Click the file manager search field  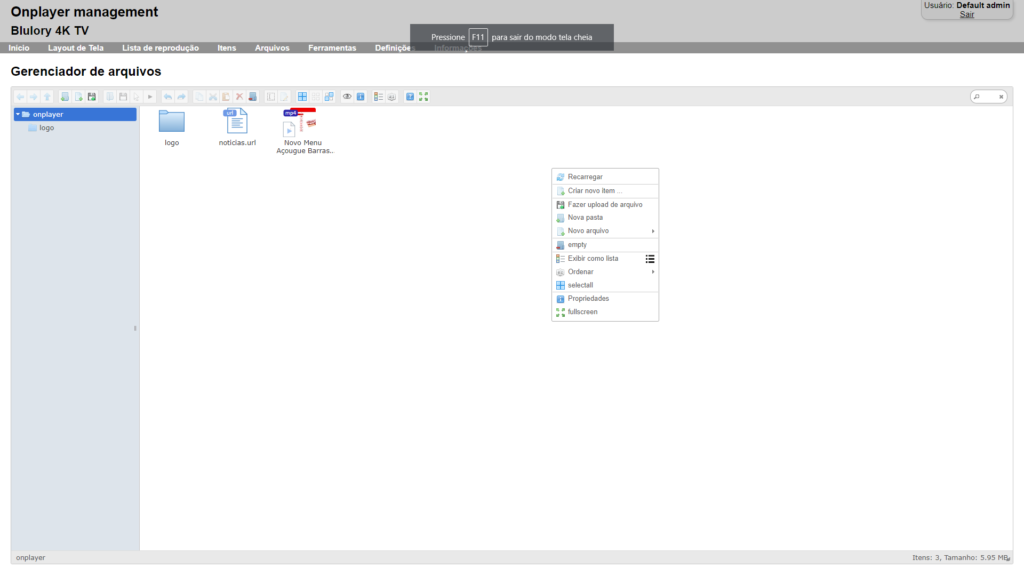(x=988, y=97)
